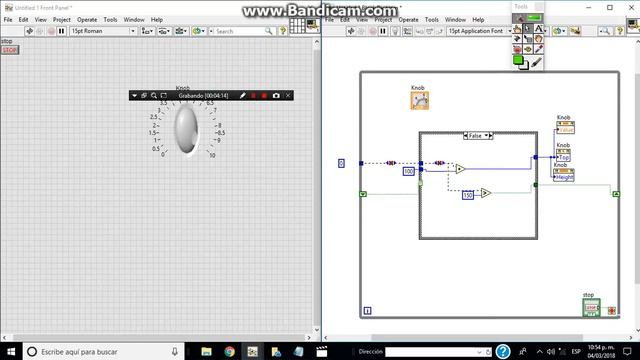The width and height of the screenshot is (640, 360).
Task: Open Reorder dropdown on Block Diagram toolbar
Action: (559, 31)
